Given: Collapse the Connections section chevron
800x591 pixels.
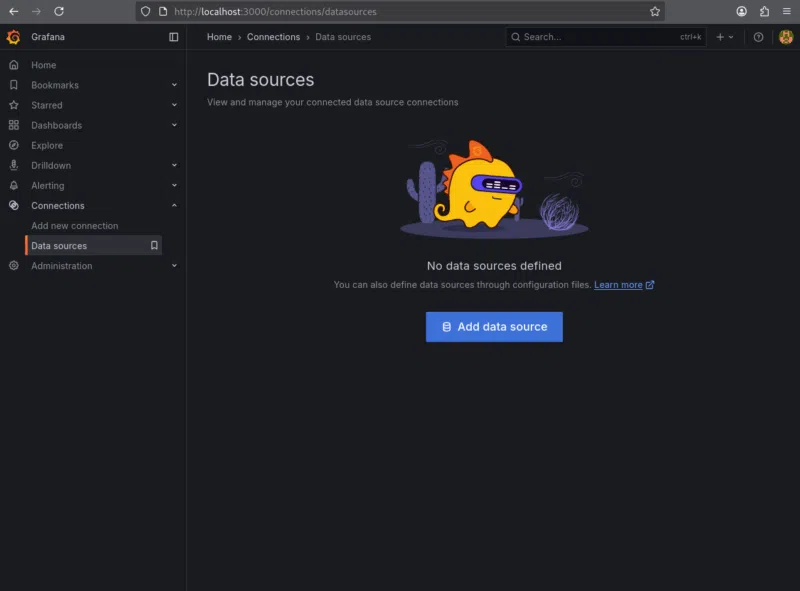Looking at the screenshot, I should tap(174, 205).
